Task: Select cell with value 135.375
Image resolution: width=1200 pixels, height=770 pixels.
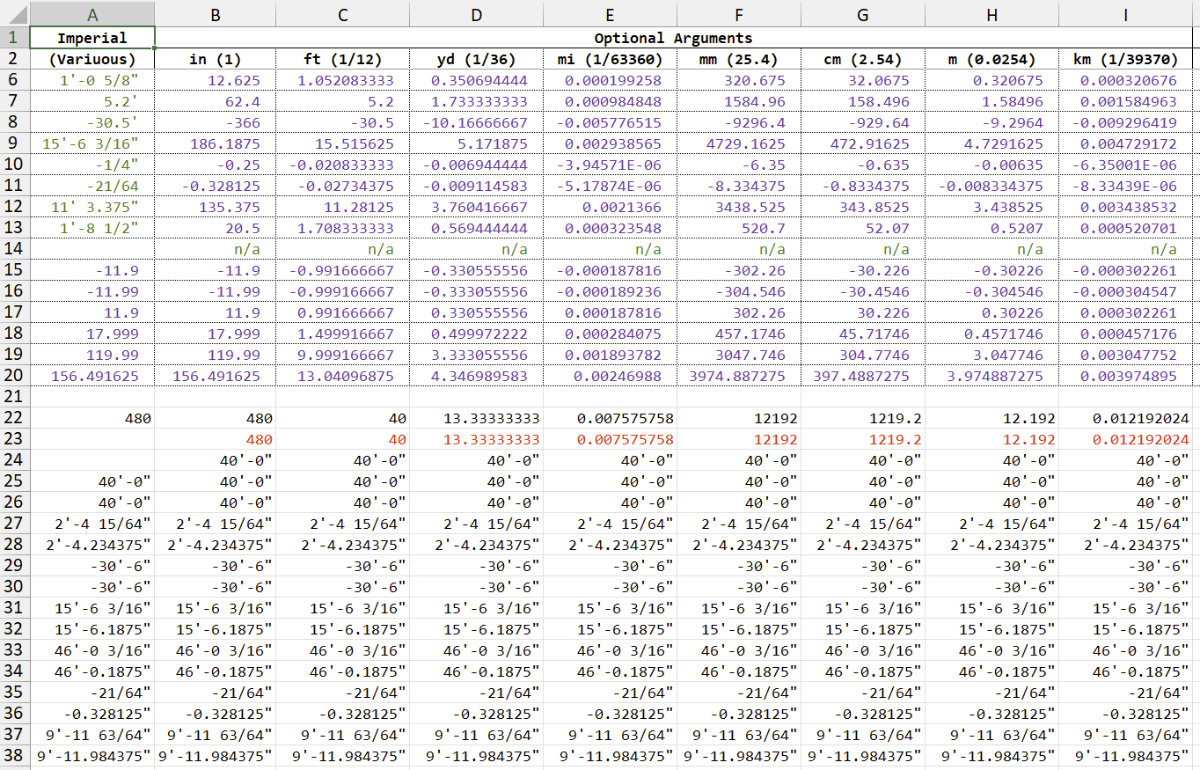Action: 215,206
